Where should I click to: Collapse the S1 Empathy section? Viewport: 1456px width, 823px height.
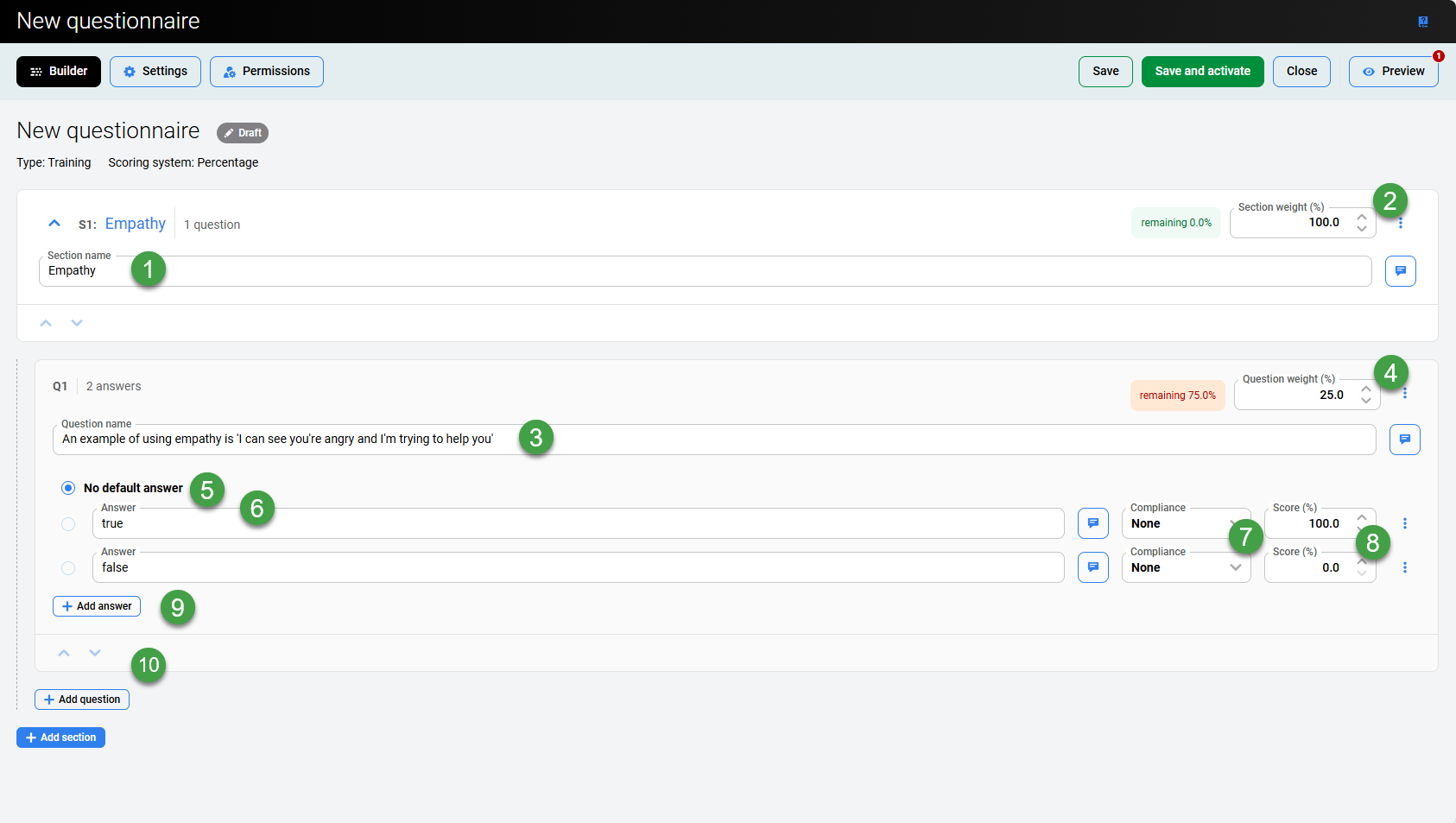pos(54,224)
